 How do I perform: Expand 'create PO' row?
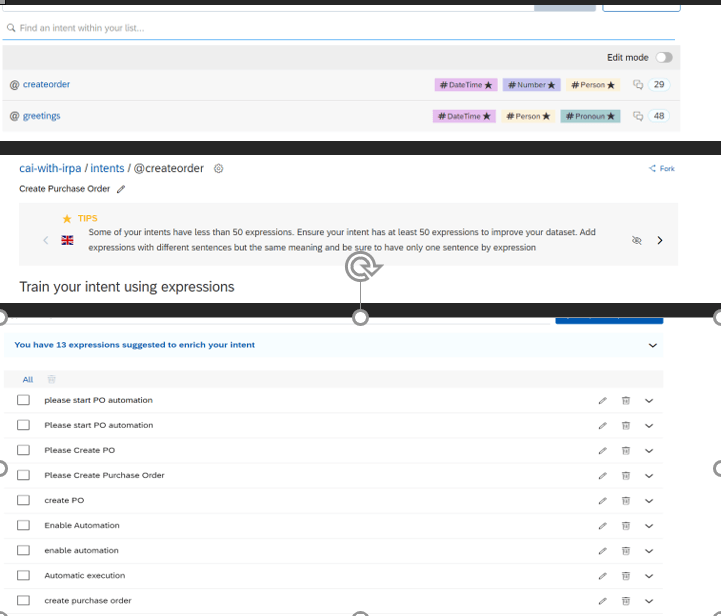click(x=649, y=501)
